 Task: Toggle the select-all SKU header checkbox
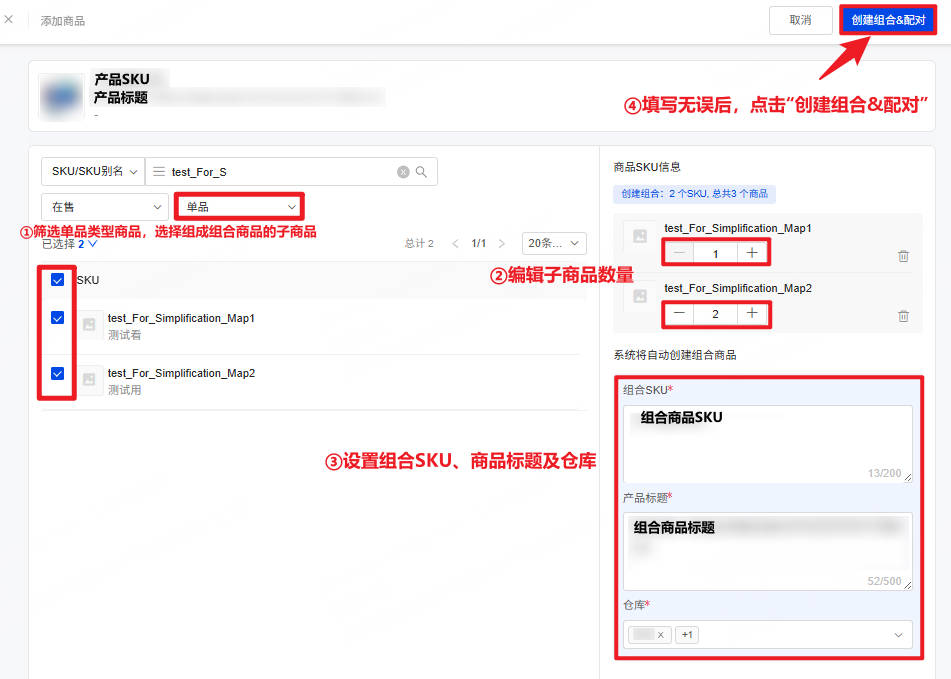pos(58,279)
